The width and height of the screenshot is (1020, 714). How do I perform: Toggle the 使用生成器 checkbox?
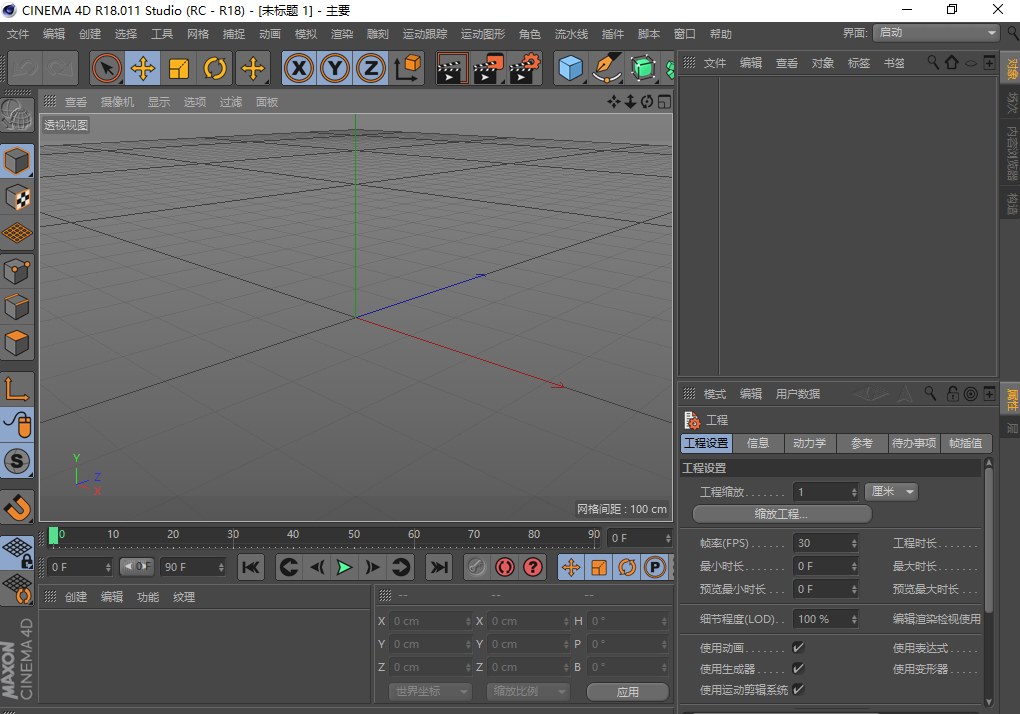coord(798,669)
